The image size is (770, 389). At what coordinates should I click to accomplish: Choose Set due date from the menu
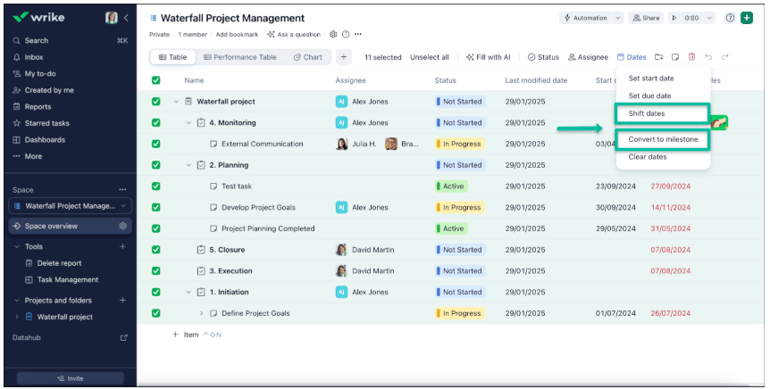tap(650, 96)
